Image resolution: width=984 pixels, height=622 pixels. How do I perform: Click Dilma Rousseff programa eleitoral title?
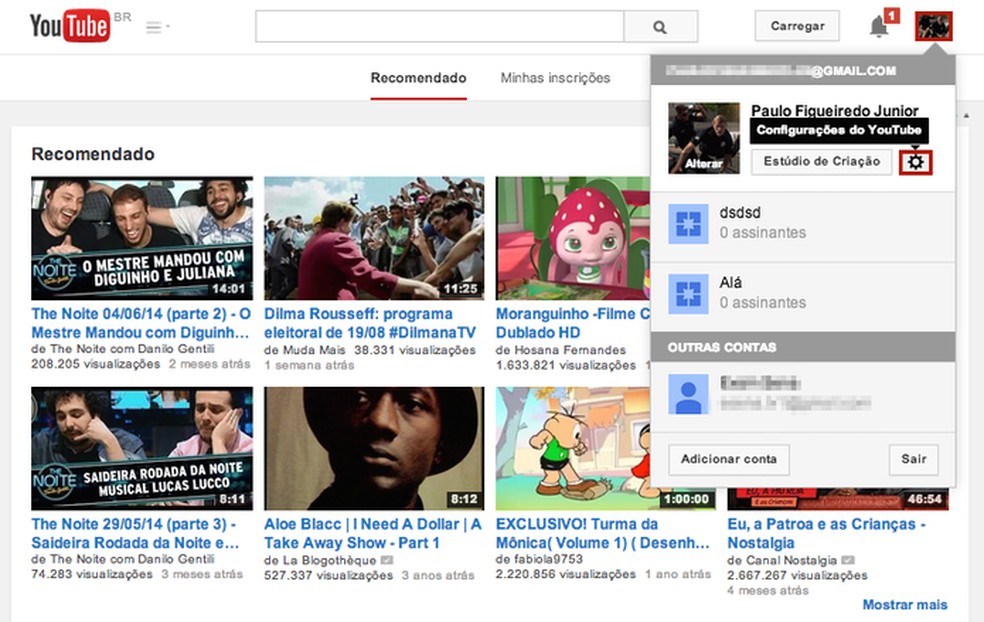click(370, 323)
